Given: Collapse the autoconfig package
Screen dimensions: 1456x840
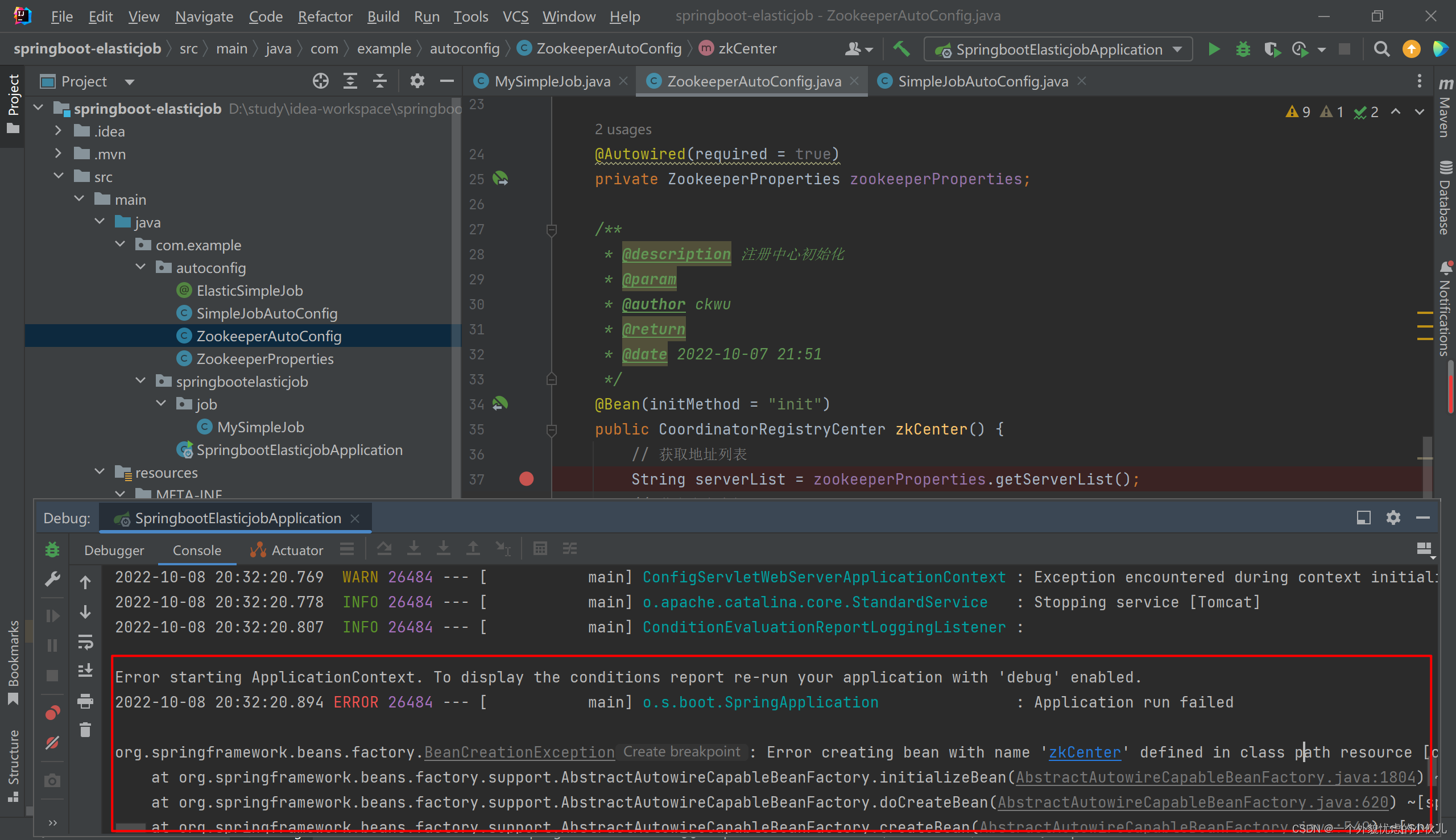Looking at the screenshot, I should [140, 267].
